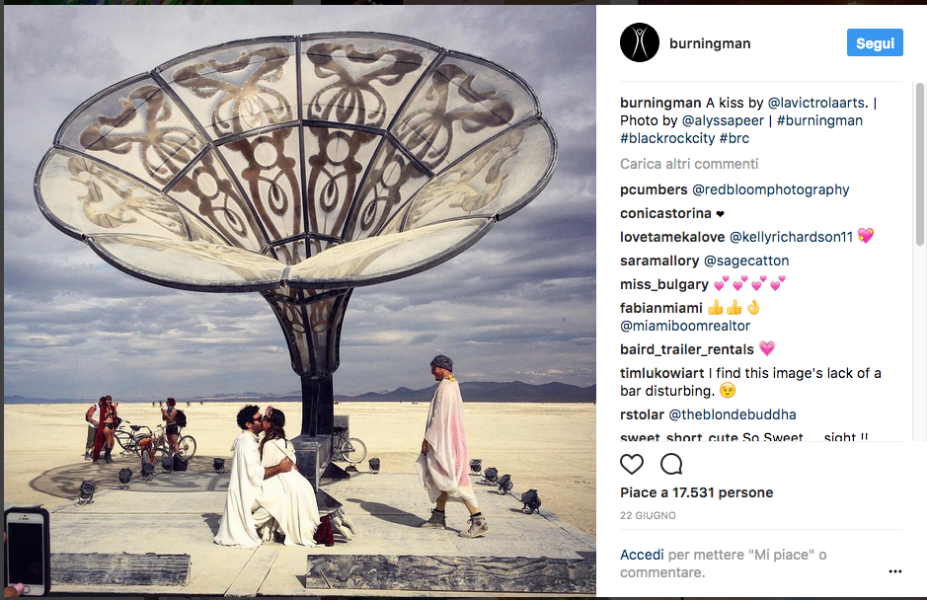The image size is (927, 600).
Task: Click the Burning Man post photo
Action: [x=300, y=300]
